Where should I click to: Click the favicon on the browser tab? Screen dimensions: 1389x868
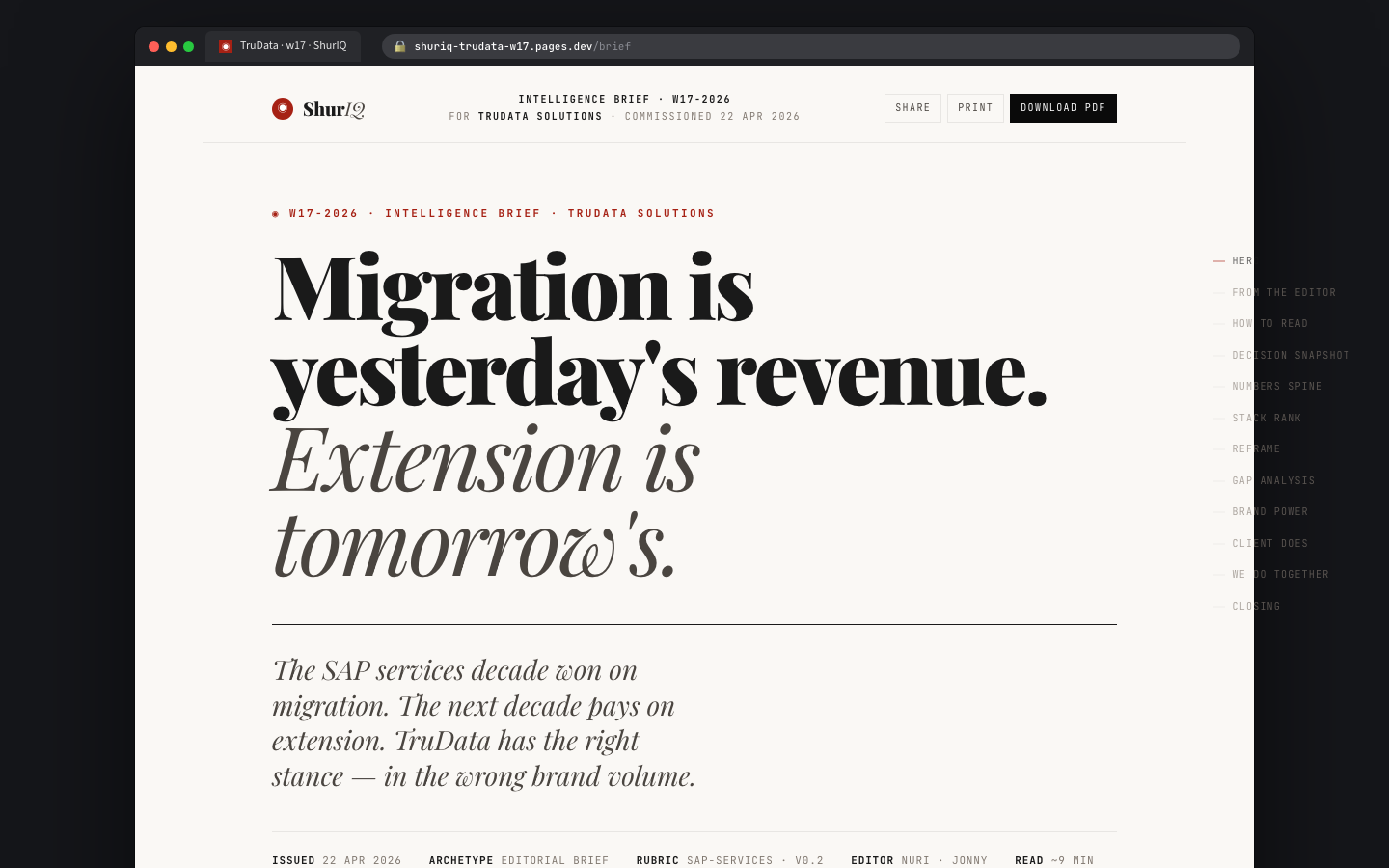tap(226, 45)
